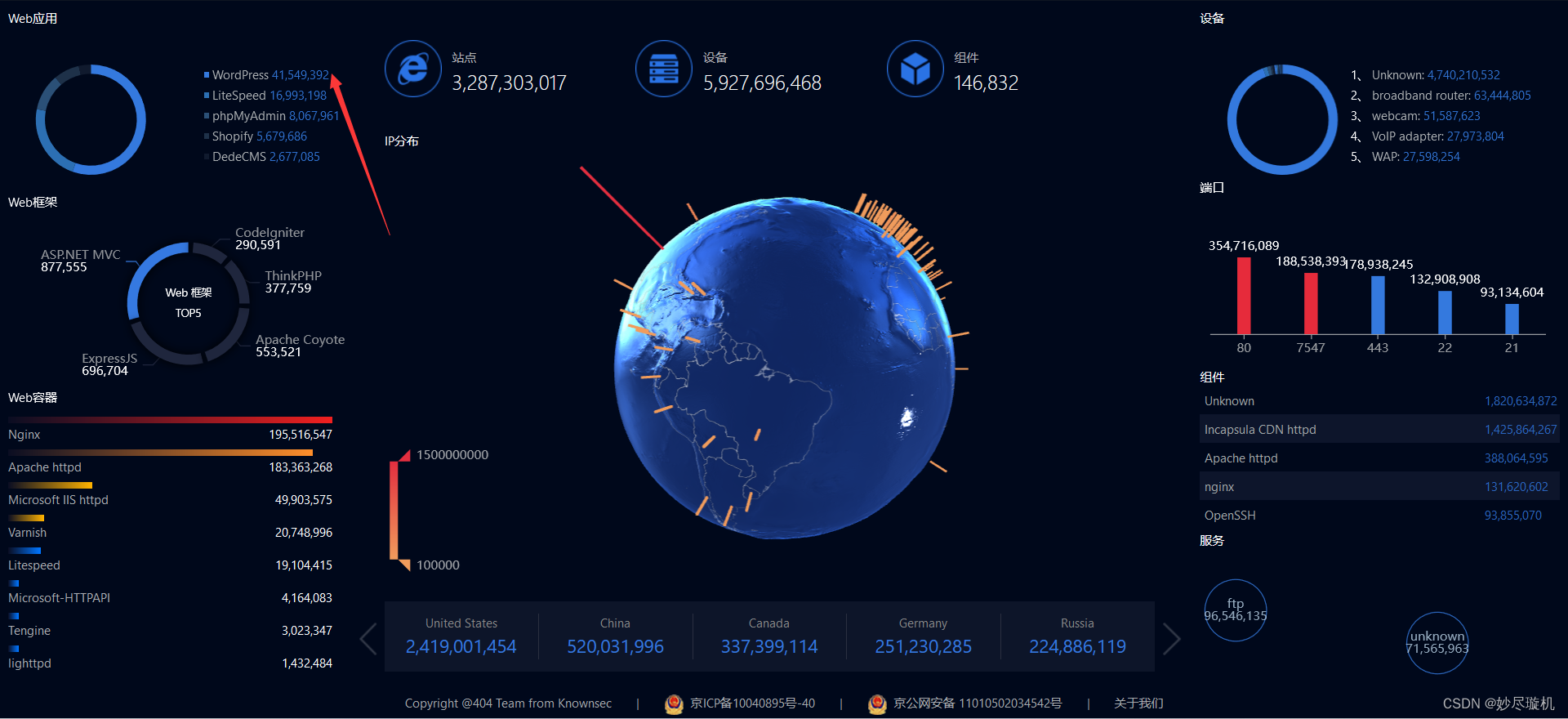Click the China country card

click(615, 636)
